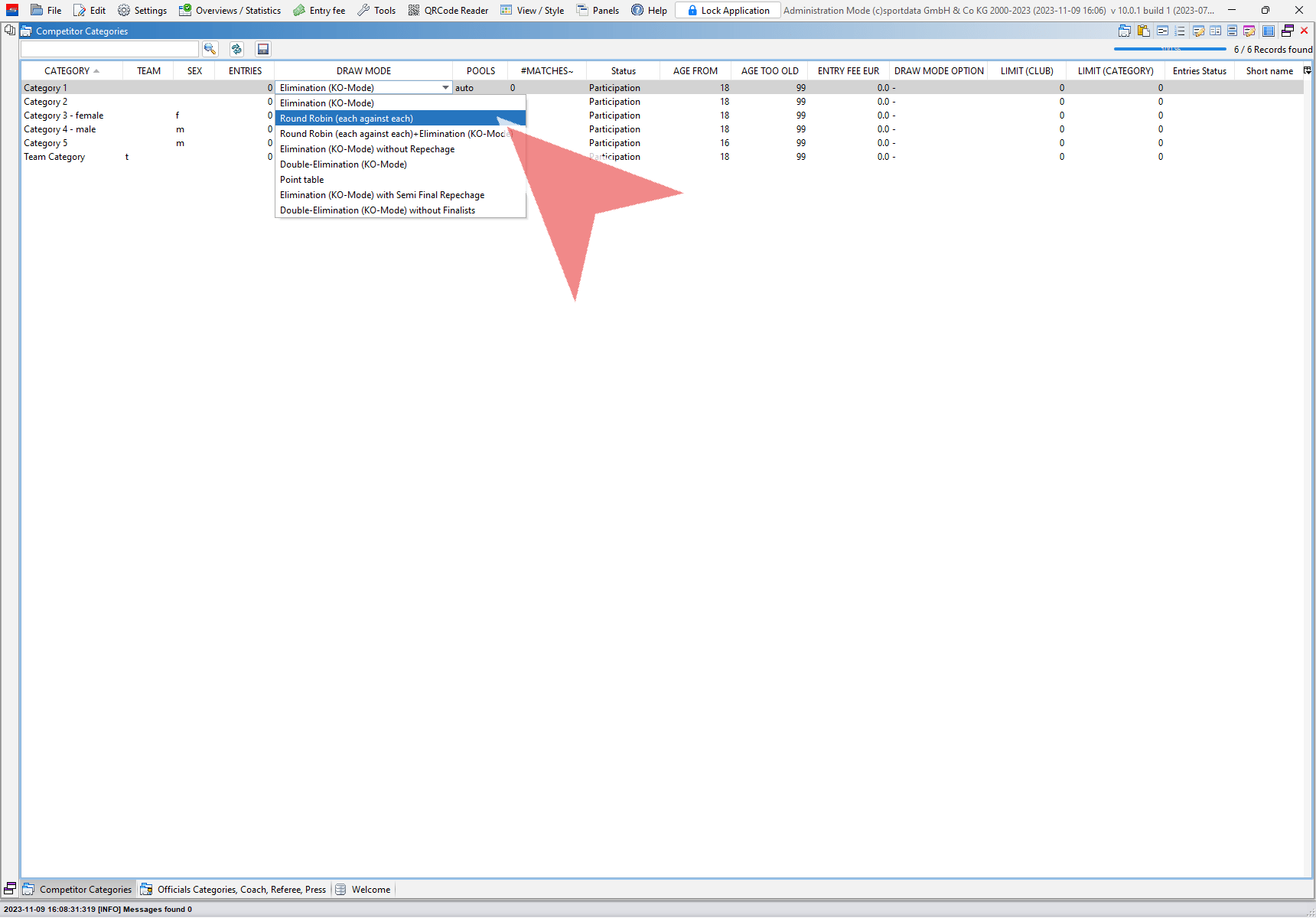Image resolution: width=1316 pixels, height=918 pixels.
Task: Open the column chooser icon beside Short name
Action: 1307,70
